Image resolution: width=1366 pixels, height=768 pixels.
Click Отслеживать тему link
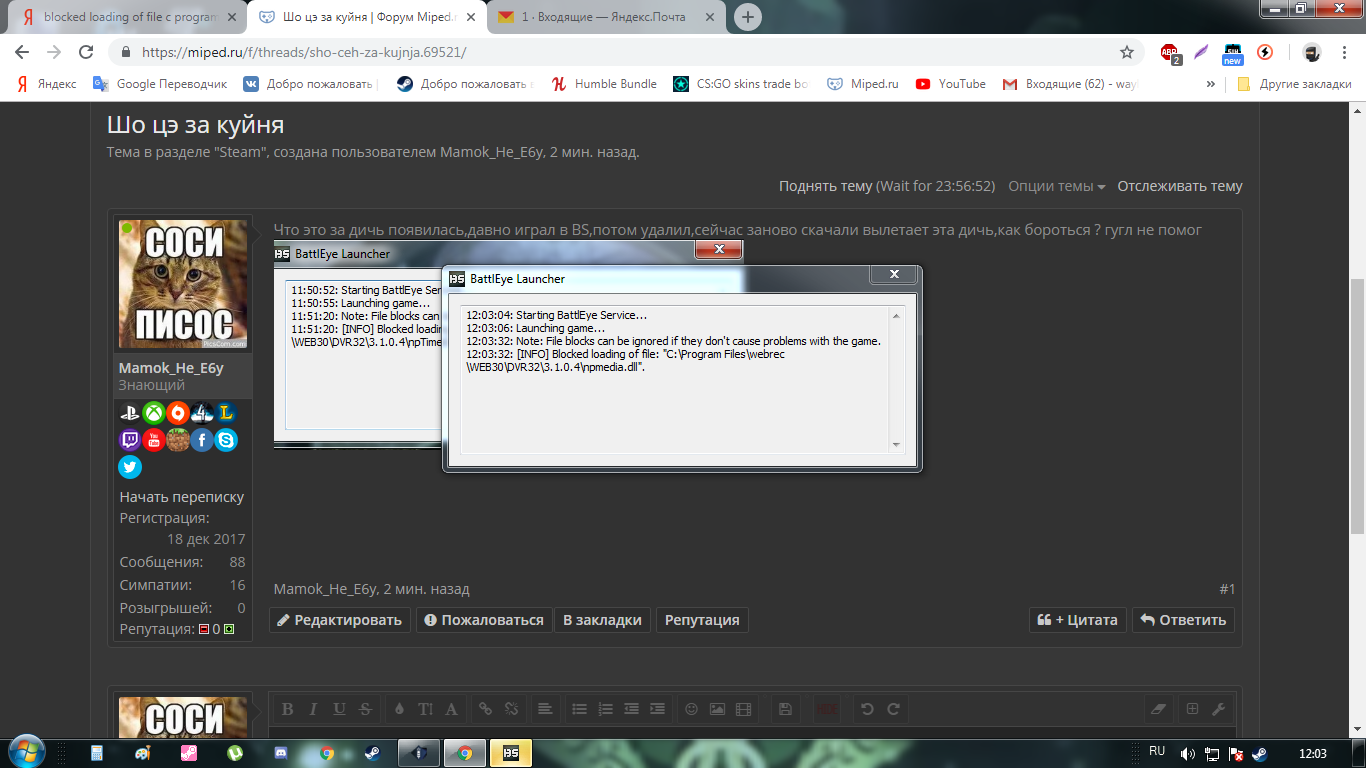(x=1180, y=186)
